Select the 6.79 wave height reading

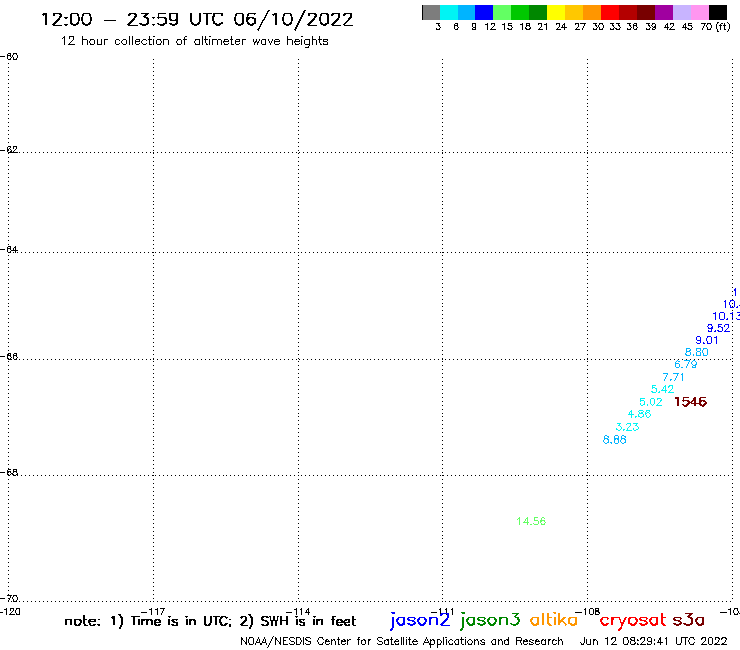click(x=686, y=364)
